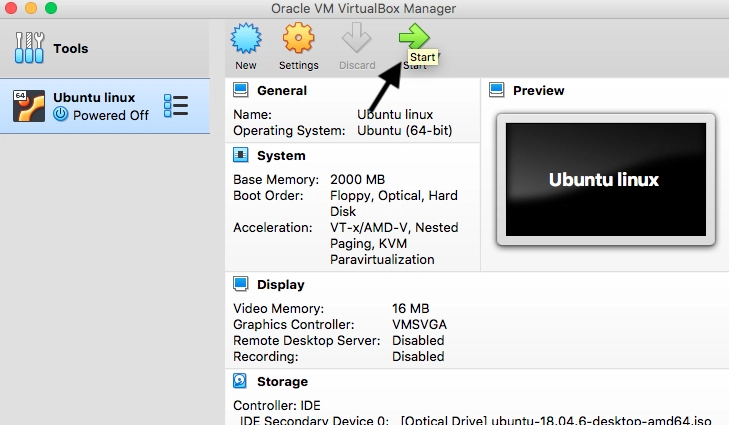Click Ubuntu linux machine list menu icon
Screen dimensions: 729x425
click(176, 106)
